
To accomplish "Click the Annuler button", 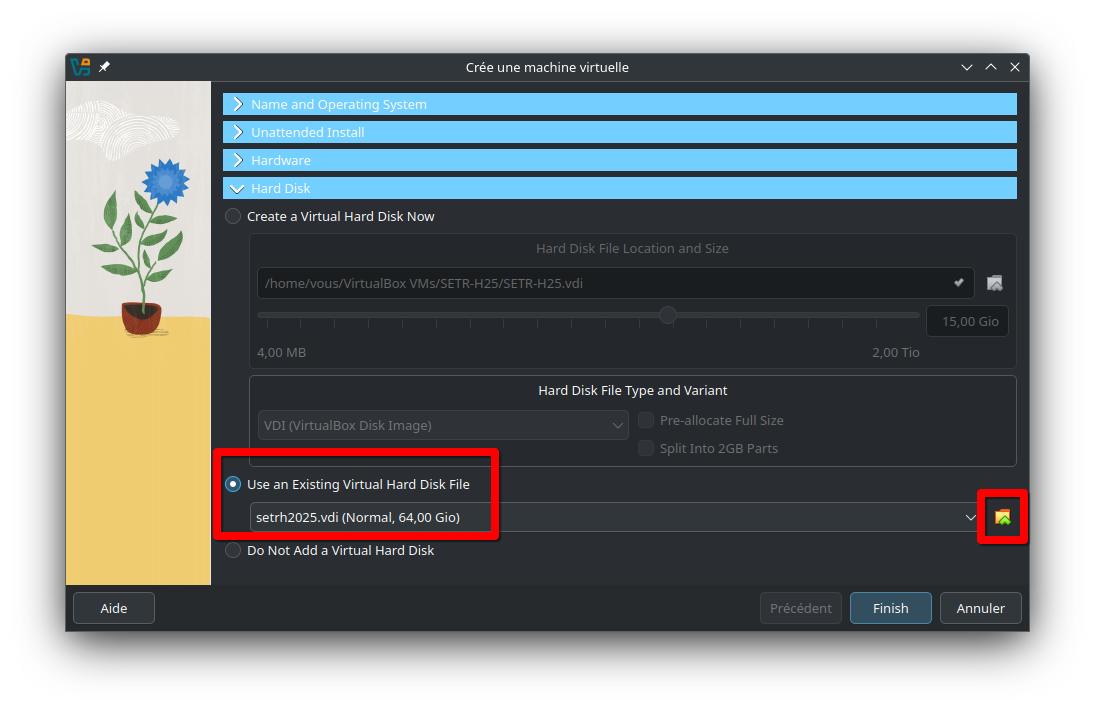I will 980,608.
